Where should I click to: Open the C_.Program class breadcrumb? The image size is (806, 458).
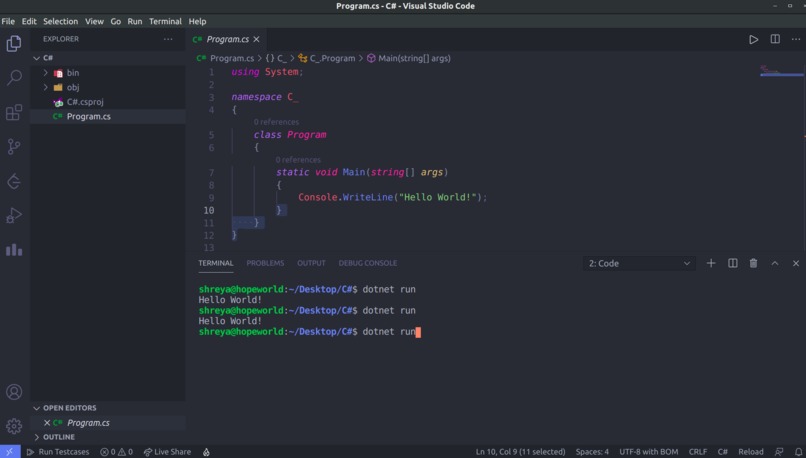[327, 58]
